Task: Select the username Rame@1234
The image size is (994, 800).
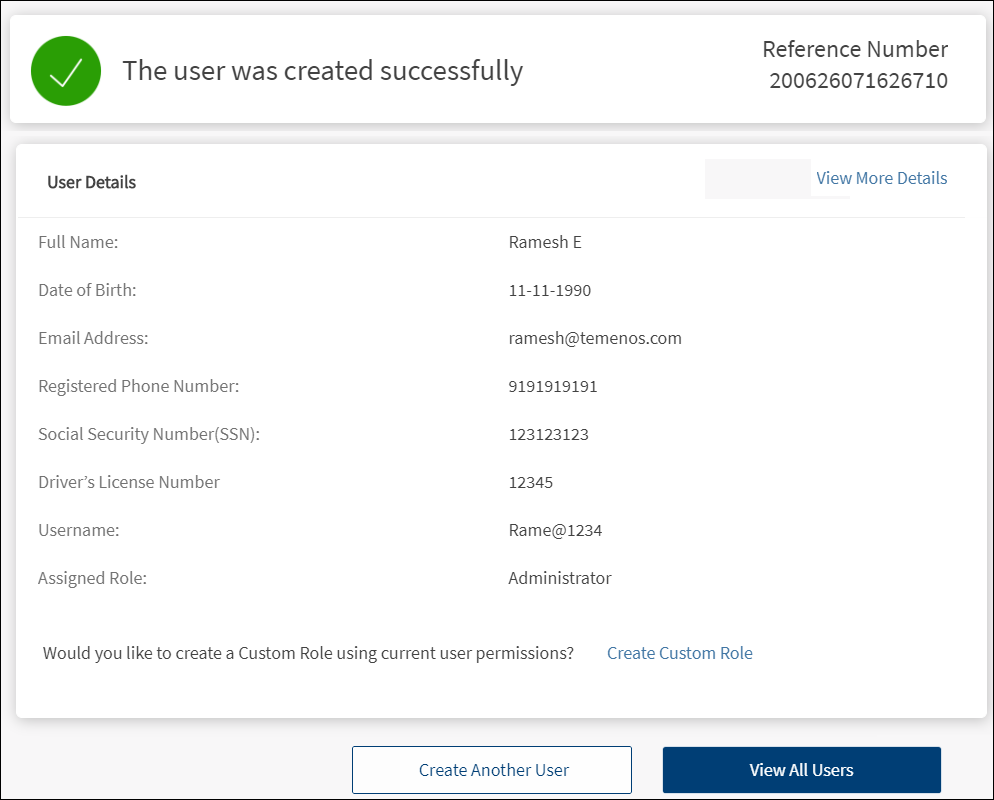Action: point(555,530)
